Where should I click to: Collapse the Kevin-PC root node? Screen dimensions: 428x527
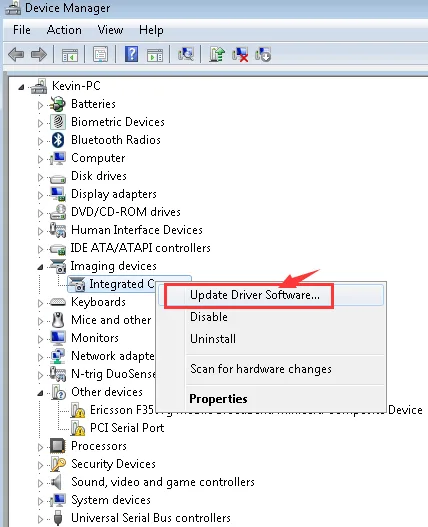(21, 87)
